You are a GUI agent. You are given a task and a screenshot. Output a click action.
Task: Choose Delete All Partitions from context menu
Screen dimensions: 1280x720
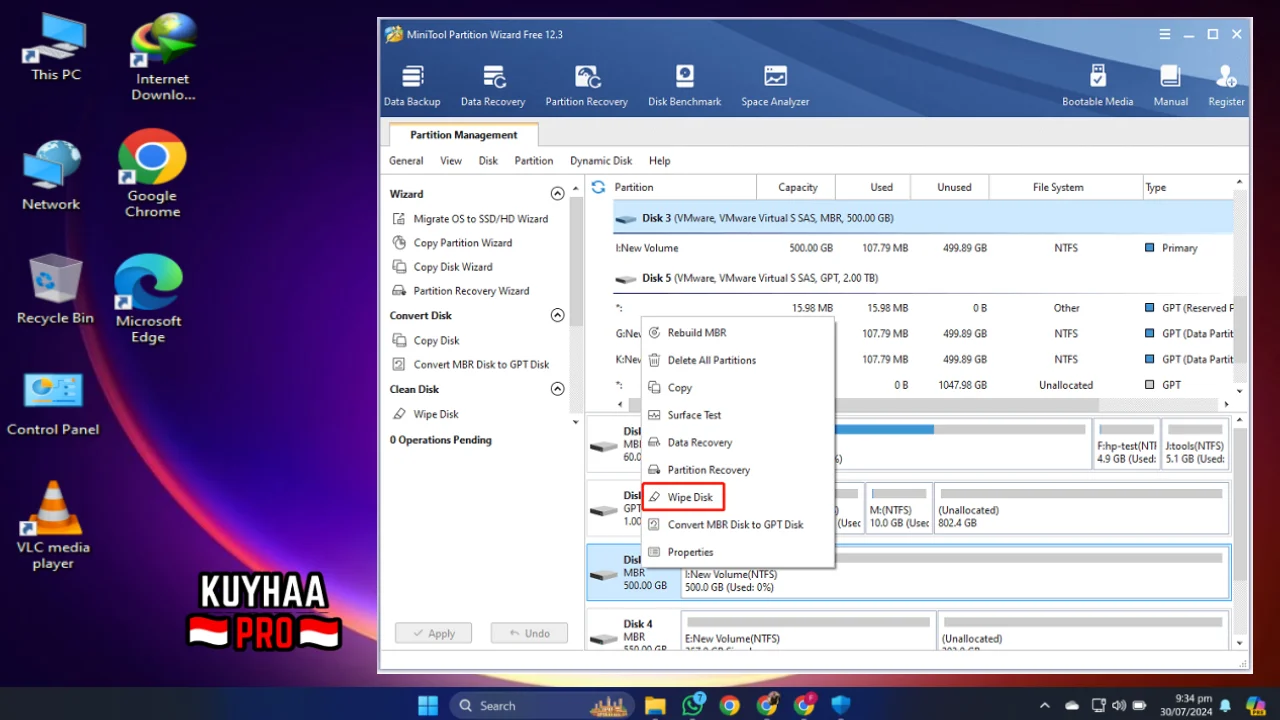(x=737, y=360)
